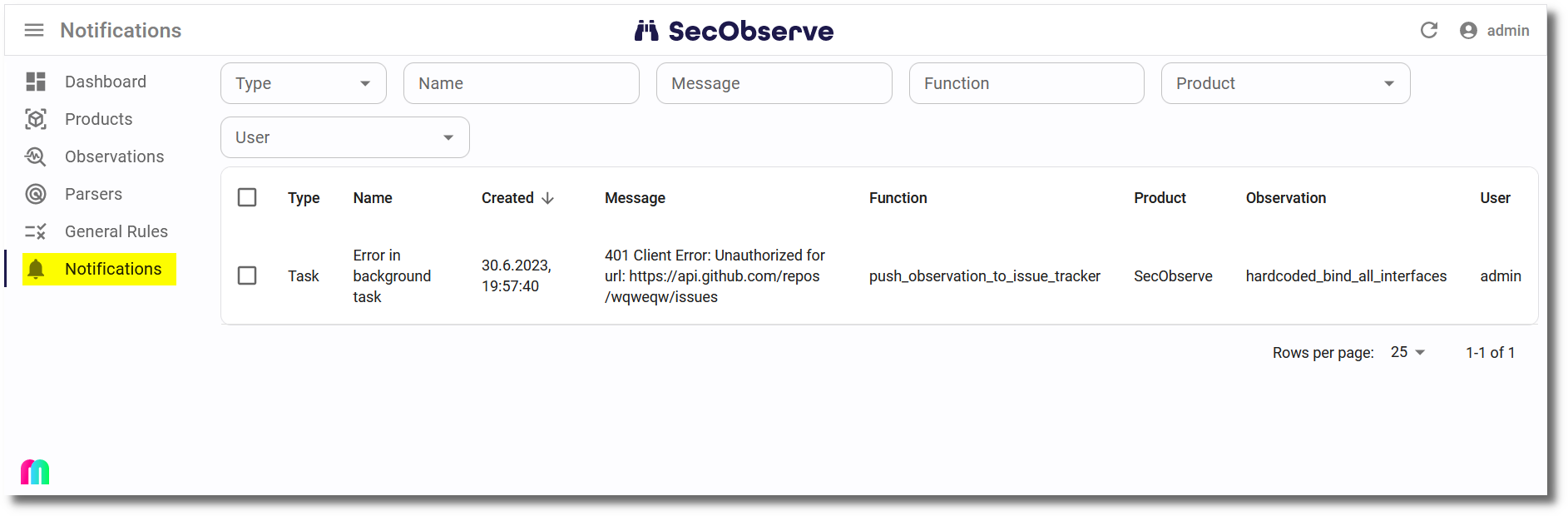Check the checkbox for the Task notification row
The width and height of the screenshot is (1568, 516).
tap(247, 275)
